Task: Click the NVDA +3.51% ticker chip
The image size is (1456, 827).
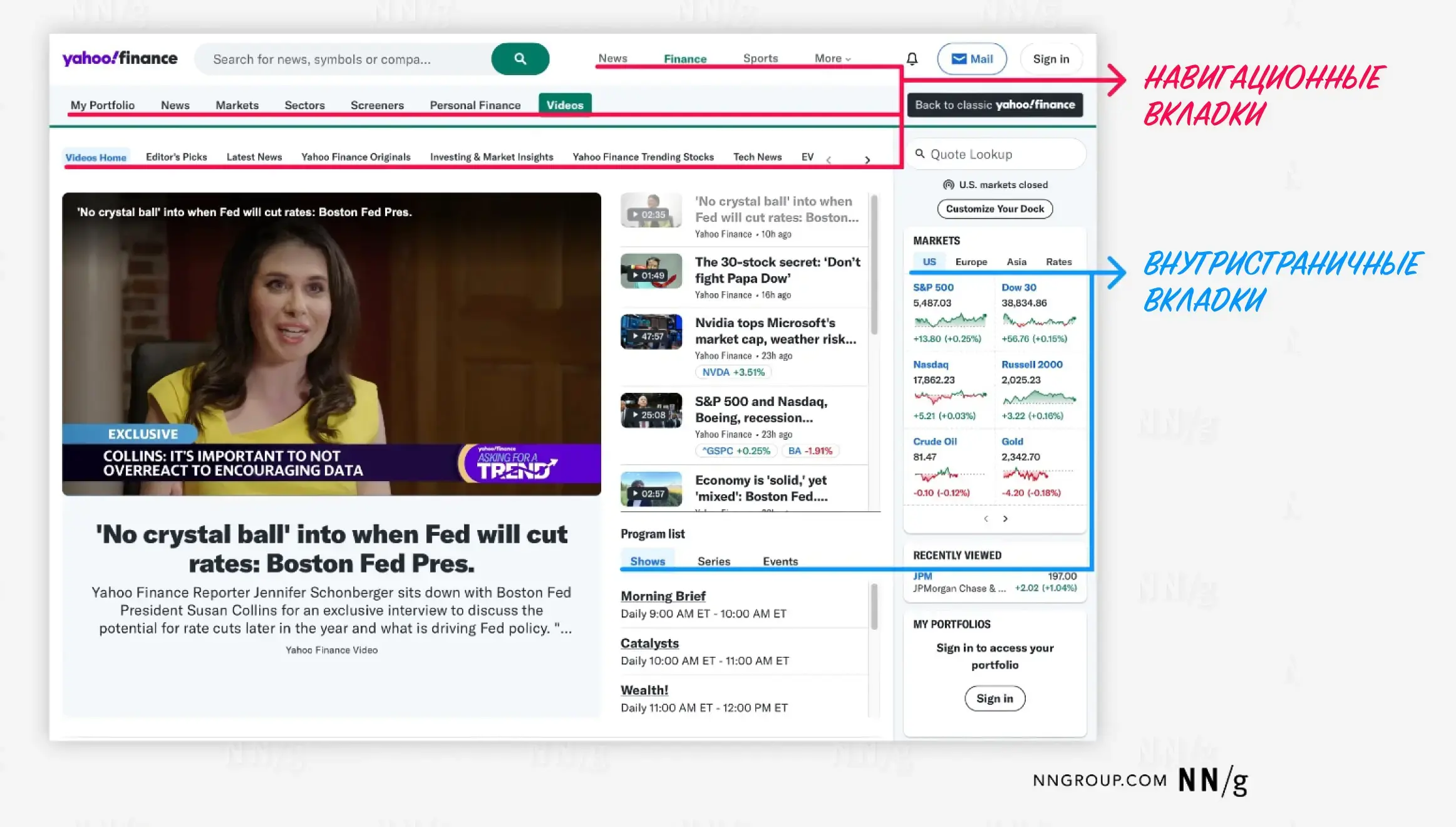Action: (x=733, y=372)
